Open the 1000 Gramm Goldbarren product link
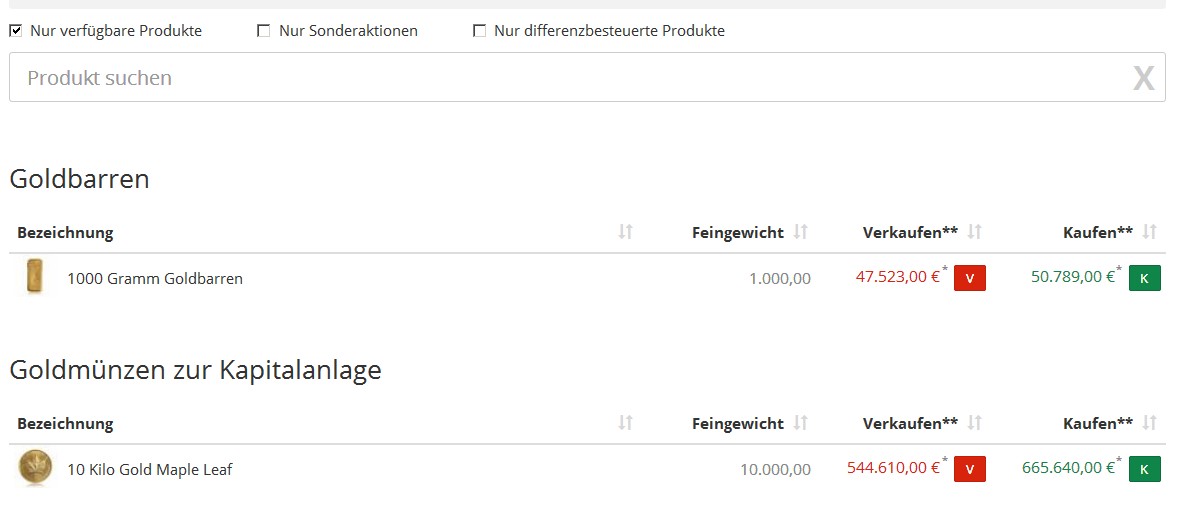This screenshot has height=507, width=1177. (x=155, y=279)
